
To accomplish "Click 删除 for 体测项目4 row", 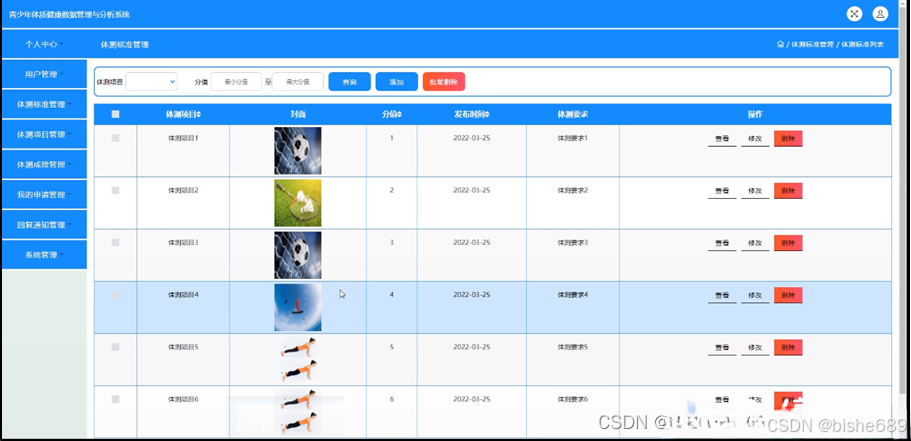I will (x=788, y=296).
